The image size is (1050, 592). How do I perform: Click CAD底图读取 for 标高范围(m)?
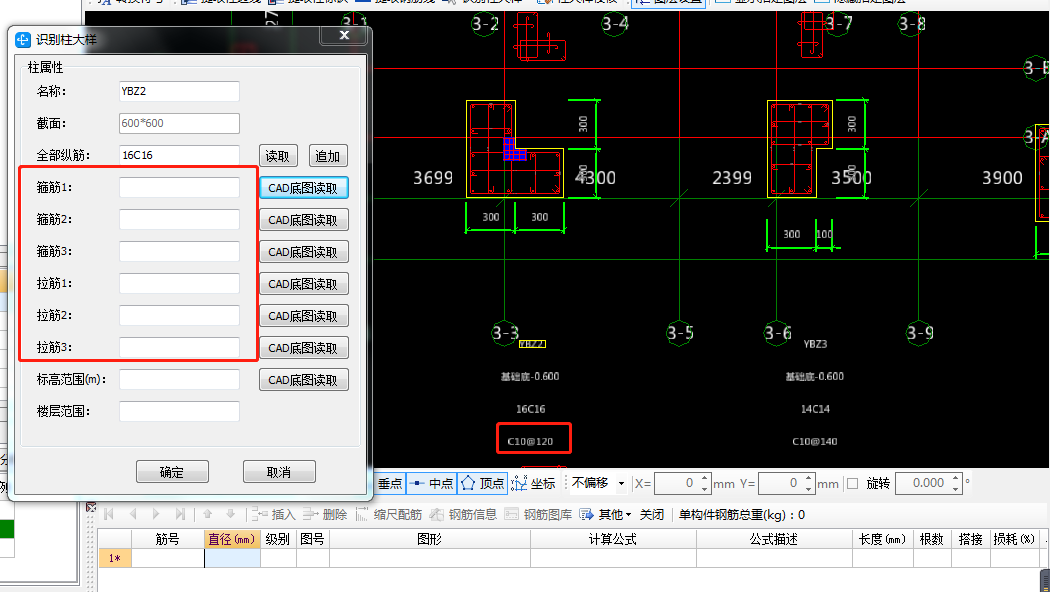coord(303,380)
